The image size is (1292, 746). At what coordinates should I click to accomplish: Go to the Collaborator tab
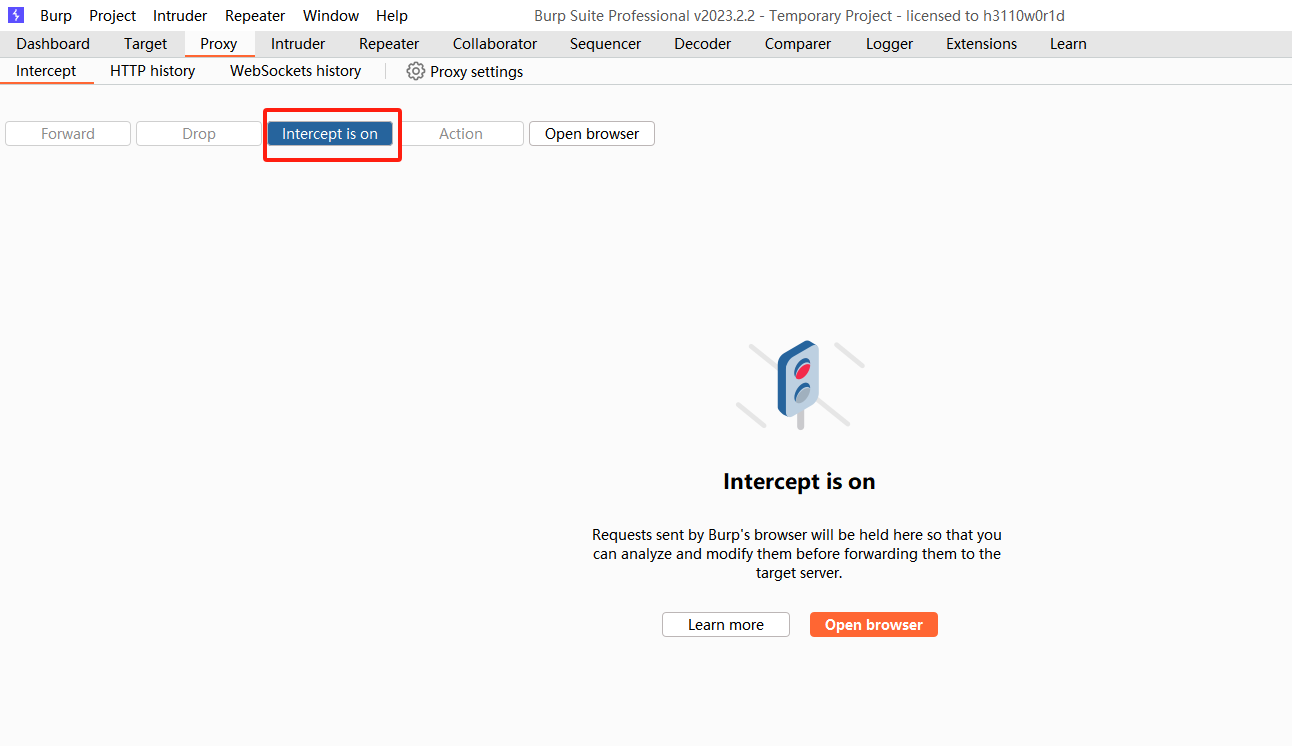click(495, 44)
